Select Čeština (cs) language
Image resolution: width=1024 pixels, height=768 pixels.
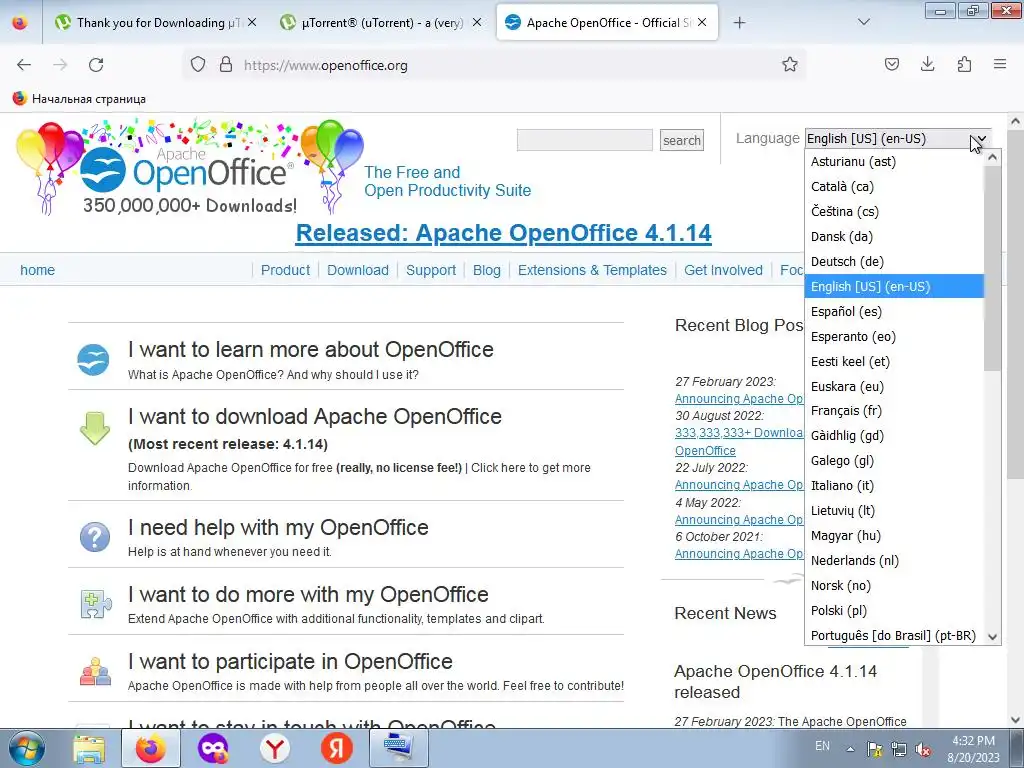click(894, 212)
